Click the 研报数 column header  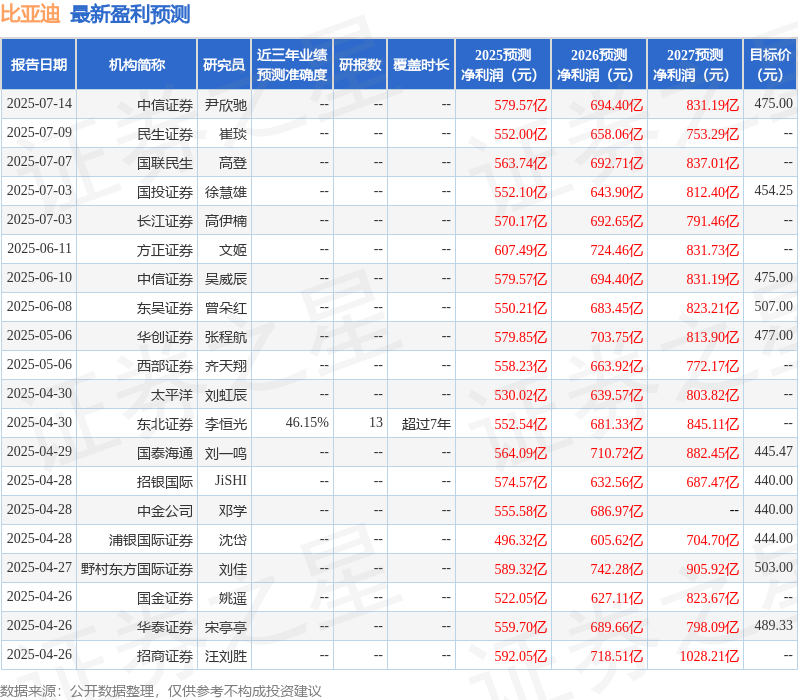tap(360, 65)
